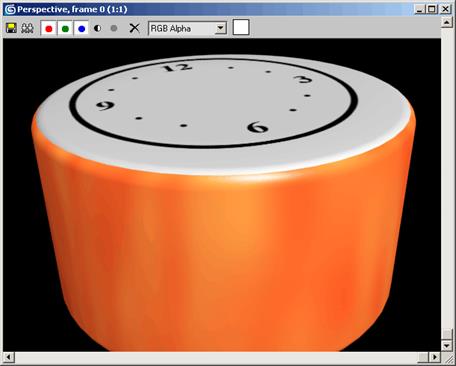Click the horizontal scrollbar right arrow

pyautogui.click(x=435, y=357)
